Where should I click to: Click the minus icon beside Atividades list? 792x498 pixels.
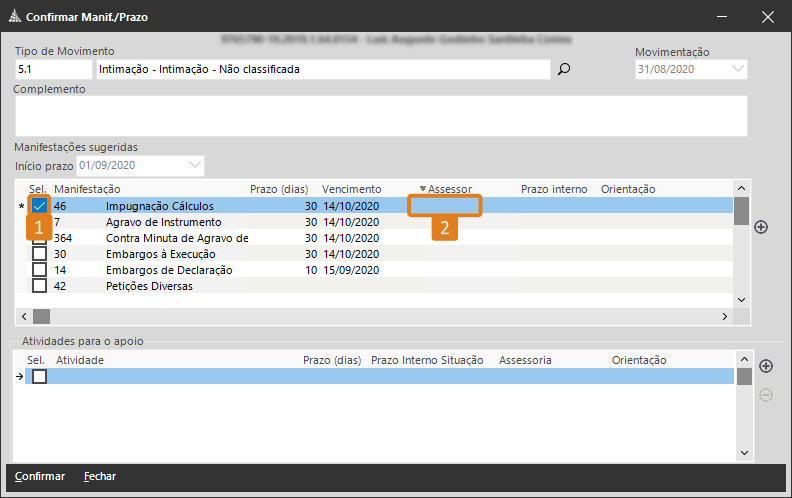point(767,395)
